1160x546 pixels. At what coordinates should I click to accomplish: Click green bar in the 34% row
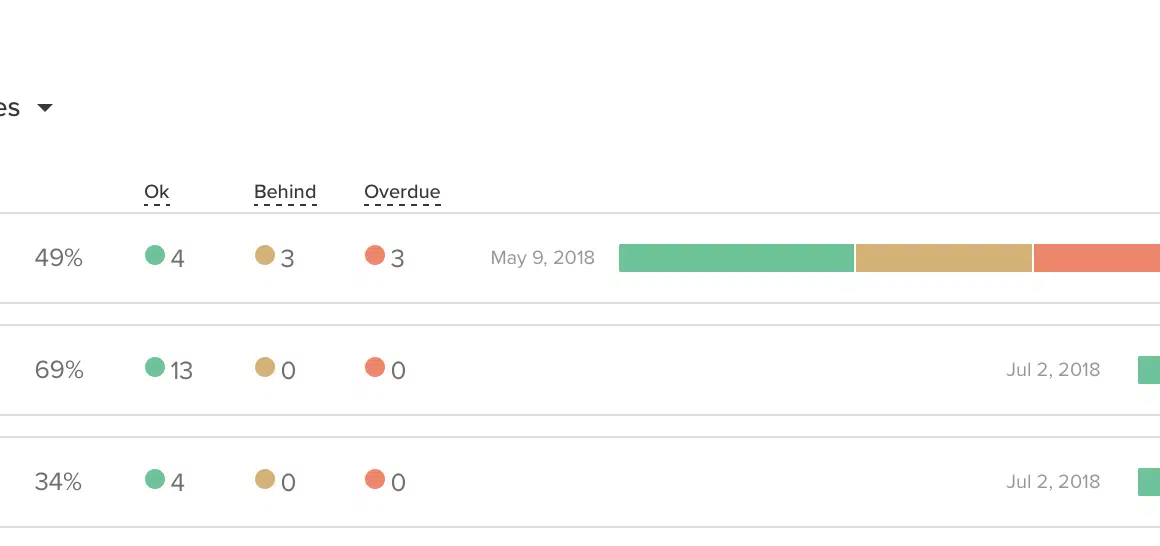[x=1149, y=482]
